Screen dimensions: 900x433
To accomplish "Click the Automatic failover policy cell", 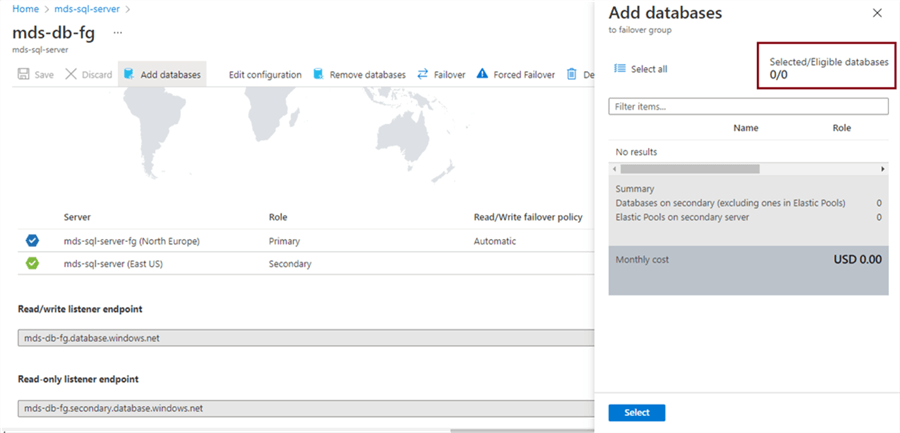I will (494, 241).
